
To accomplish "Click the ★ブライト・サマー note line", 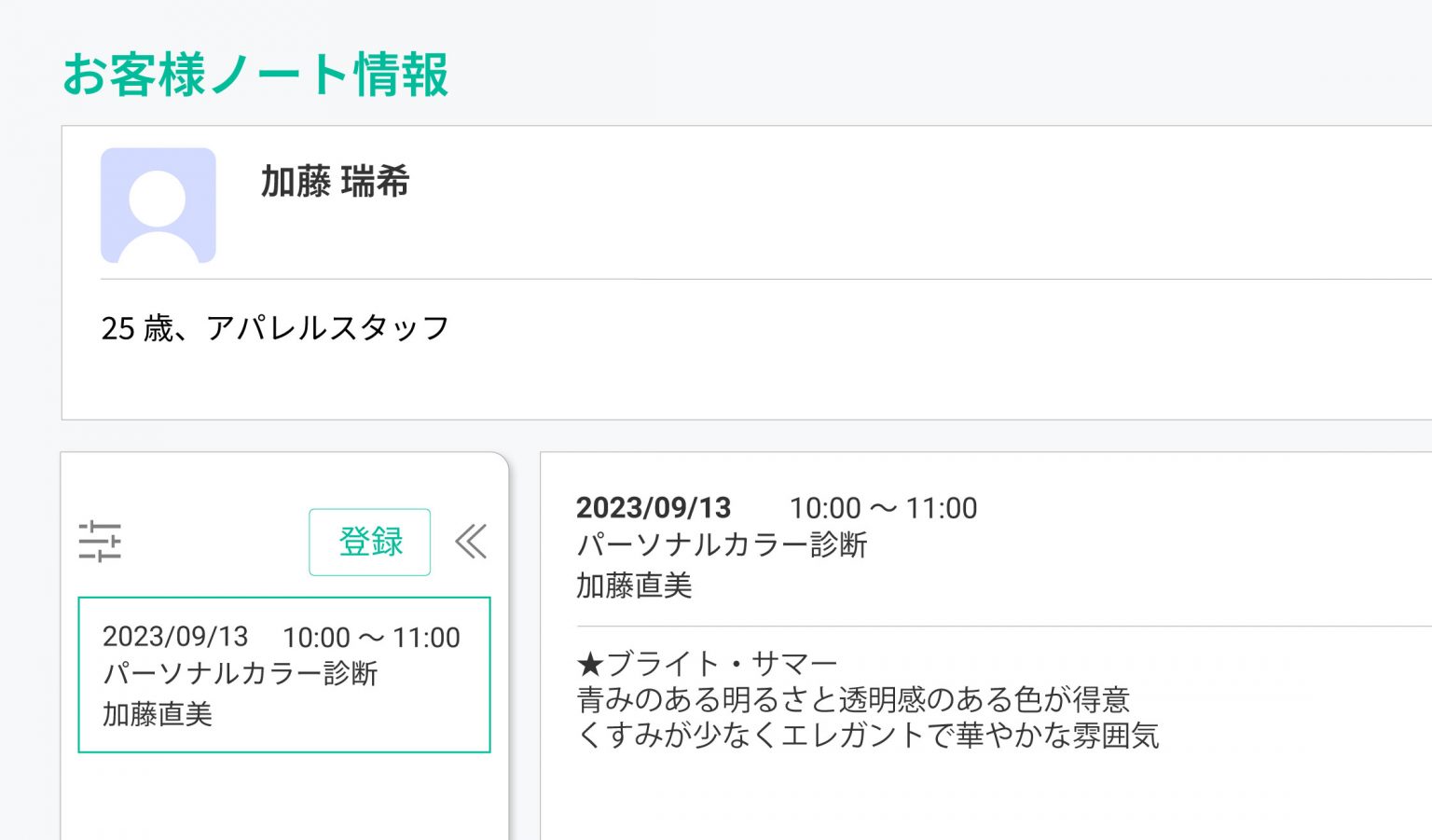I will [708, 664].
